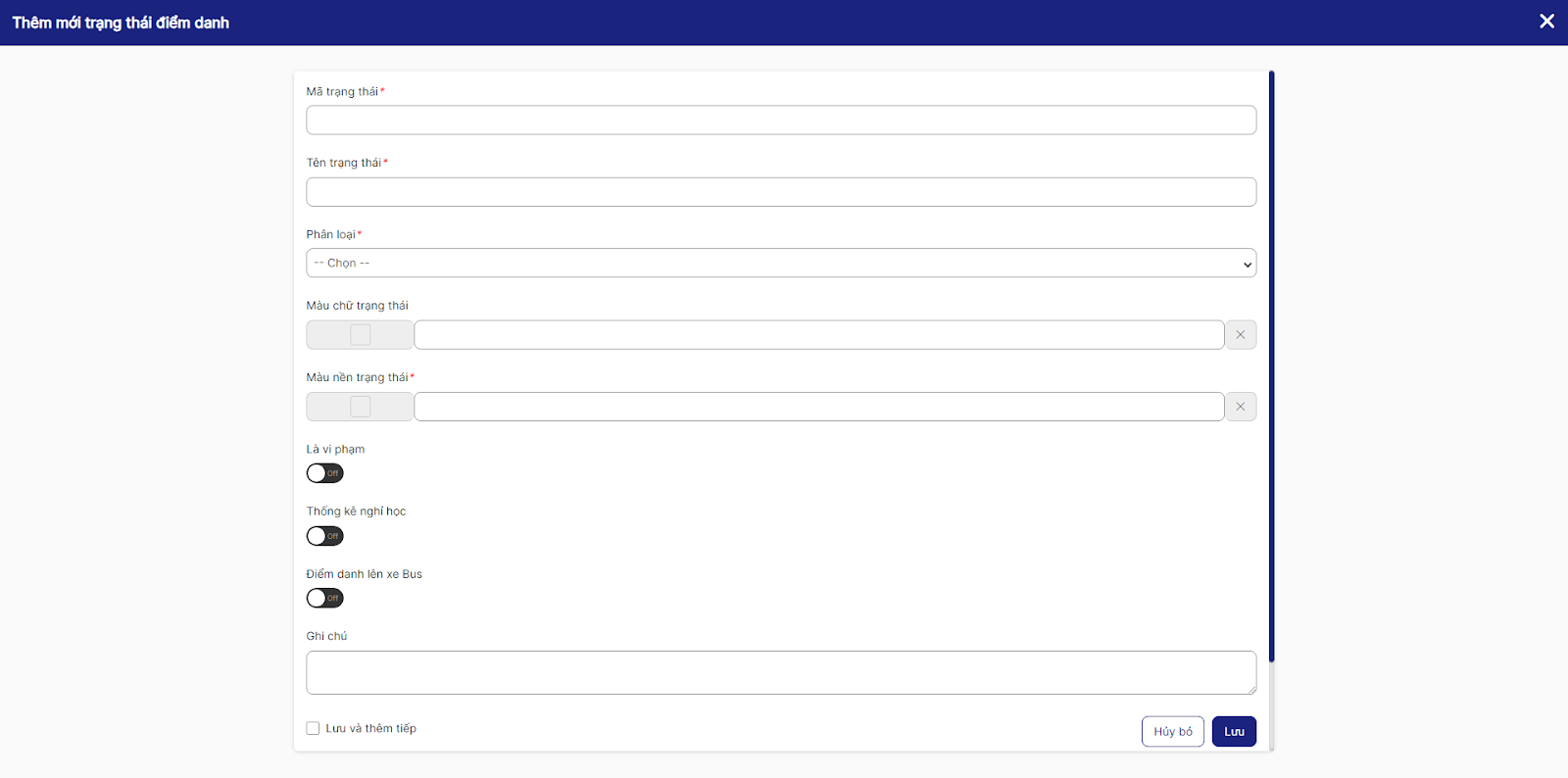Select the Màu chữ trạng thái text box

click(x=818, y=335)
